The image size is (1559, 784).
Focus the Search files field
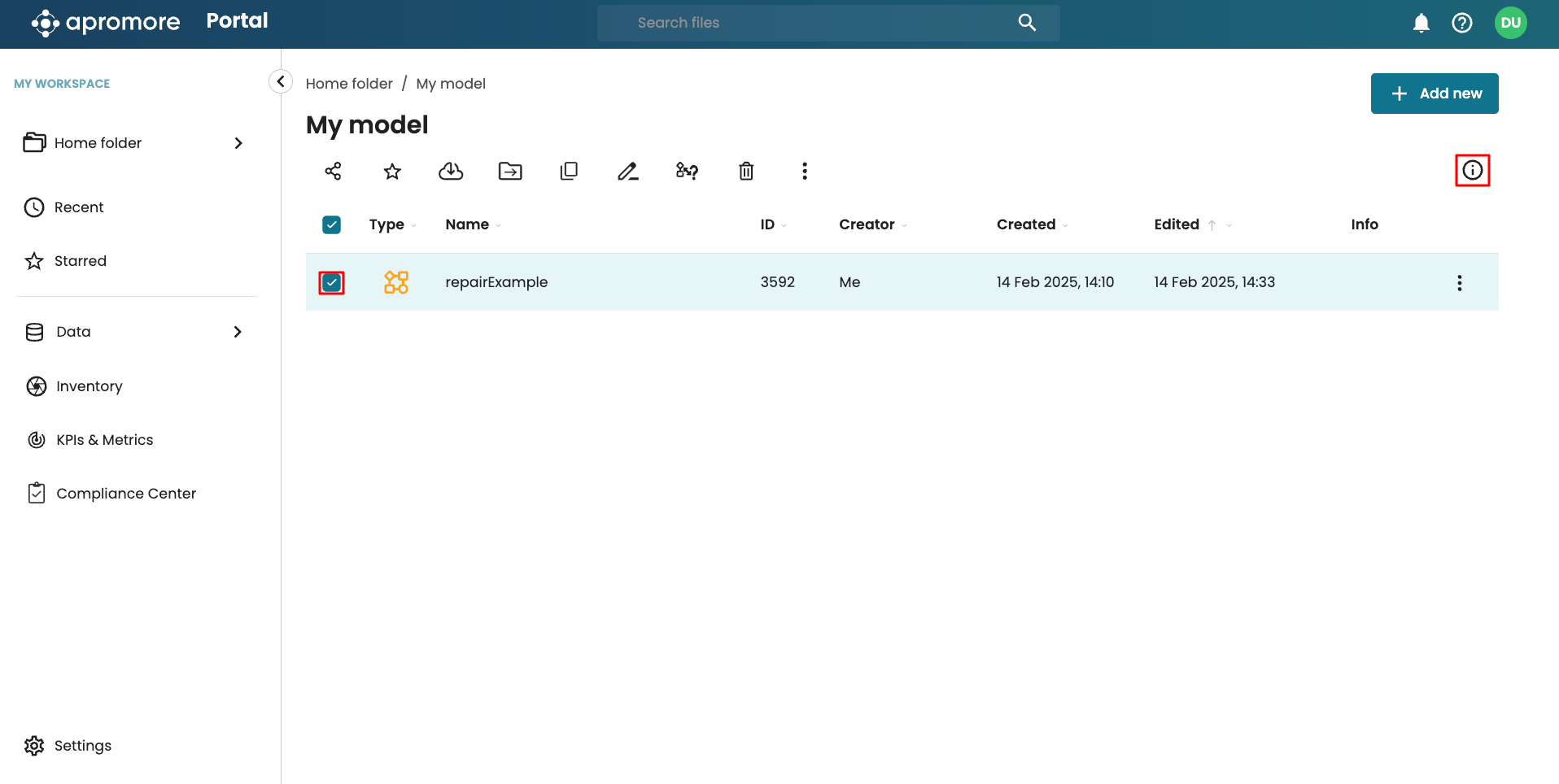click(x=814, y=23)
